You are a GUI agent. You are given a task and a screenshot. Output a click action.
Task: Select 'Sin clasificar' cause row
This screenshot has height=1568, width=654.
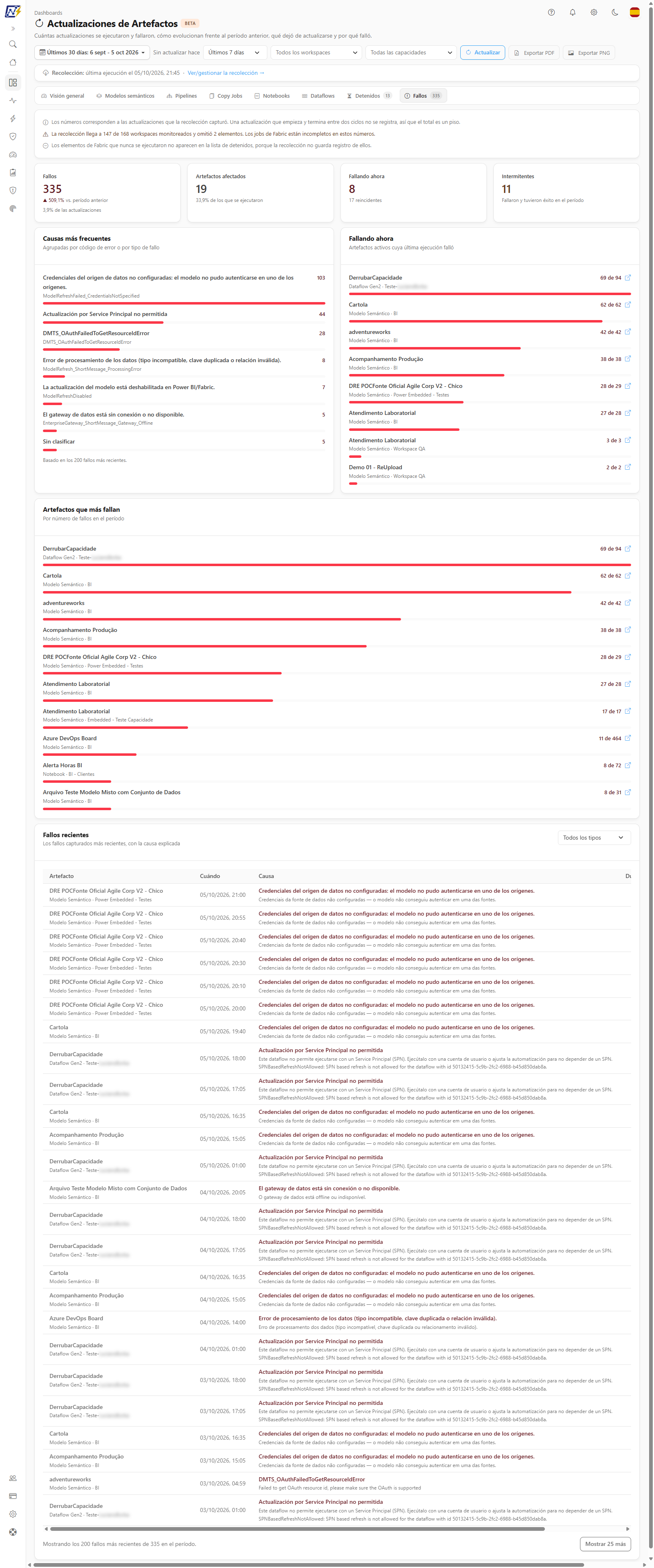click(x=184, y=445)
